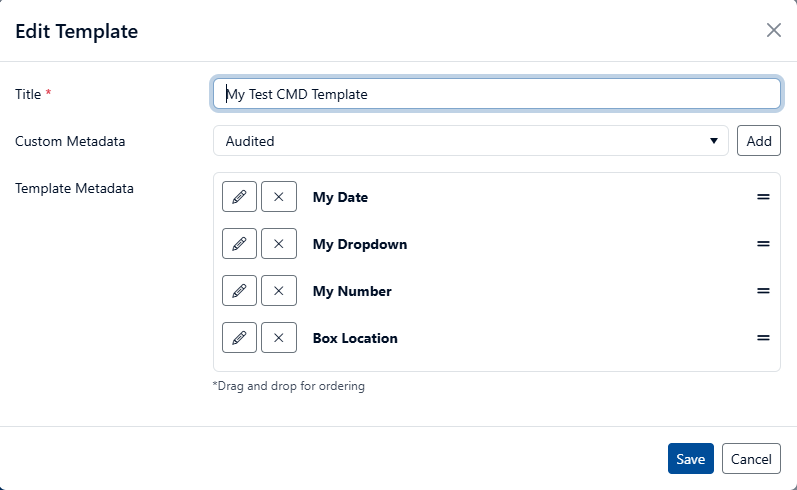This screenshot has height=490, width=797.
Task: Delete Box Location from the template
Action: point(279,338)
